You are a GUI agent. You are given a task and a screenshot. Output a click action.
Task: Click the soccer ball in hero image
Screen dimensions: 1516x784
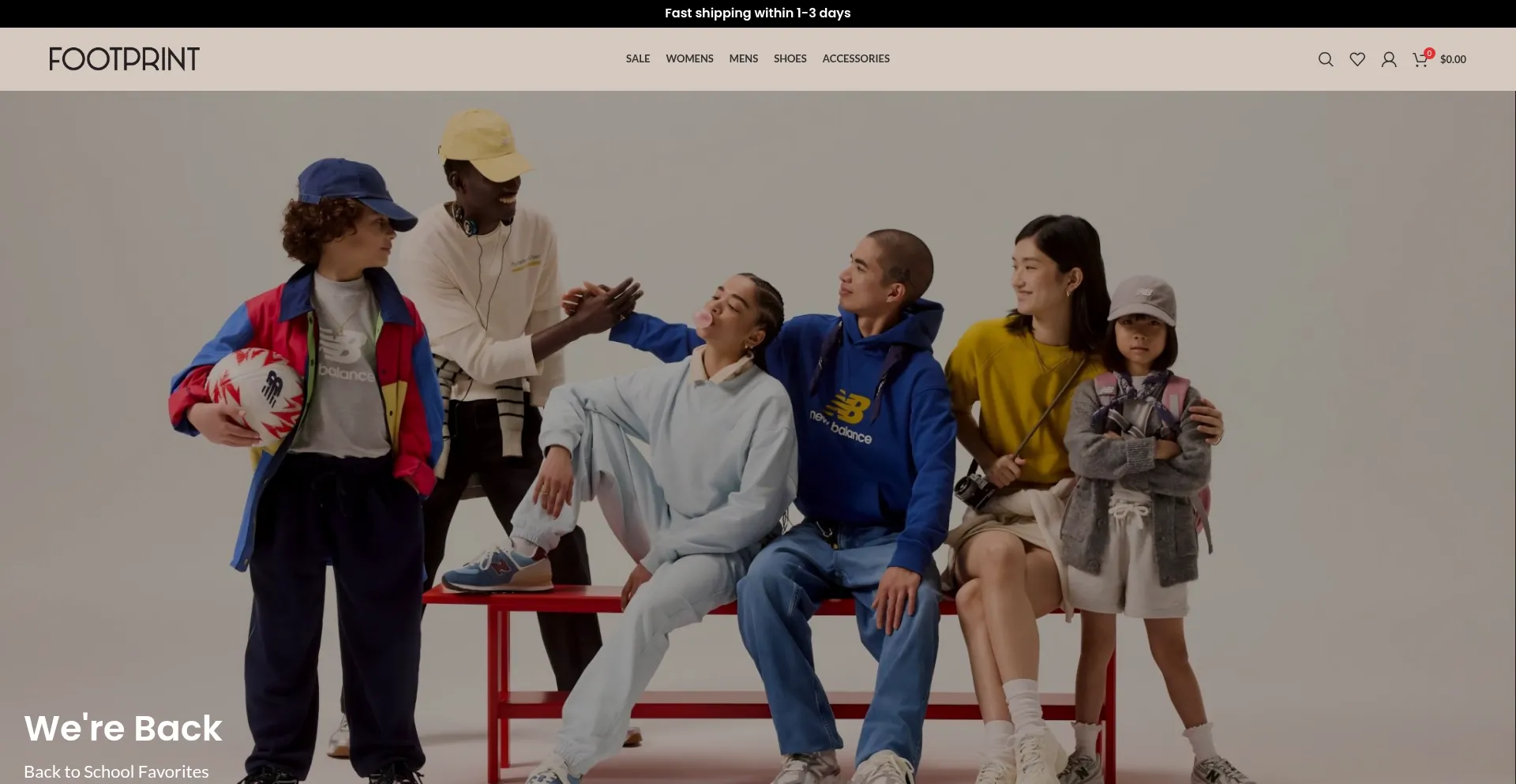[x=254, y=396]
